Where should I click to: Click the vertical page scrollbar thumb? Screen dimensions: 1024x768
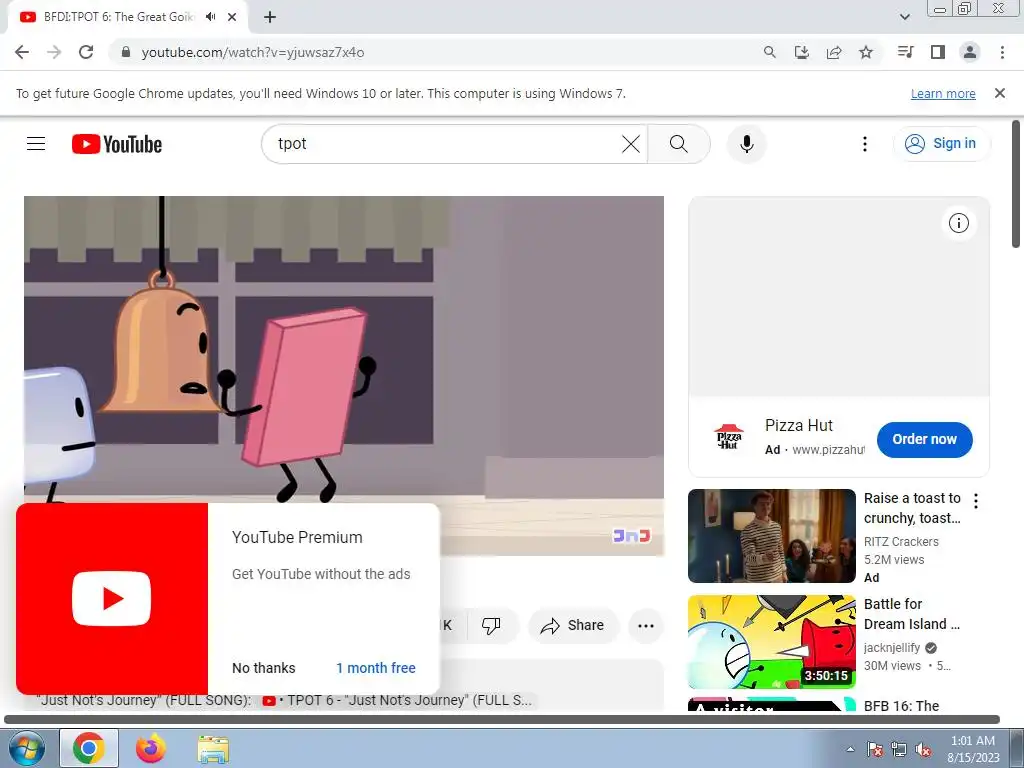click(x=1016, y=184)
